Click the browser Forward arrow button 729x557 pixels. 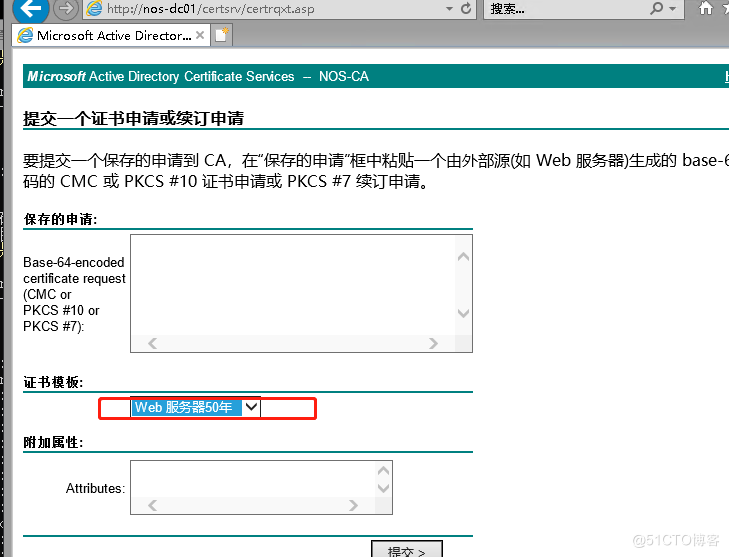pyautogui.click(x=66, y=8)
